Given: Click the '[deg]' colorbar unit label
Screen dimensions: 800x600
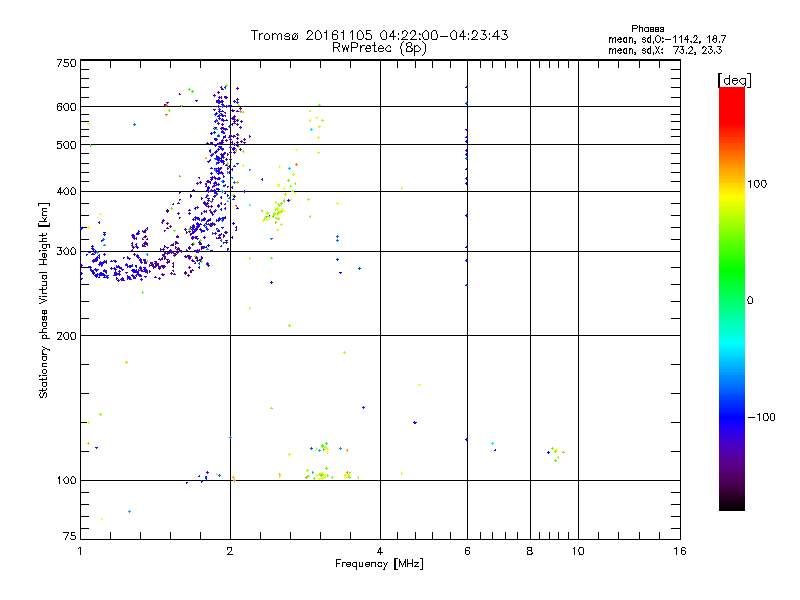Looking at the screenshot, I should tap(734, 80).
